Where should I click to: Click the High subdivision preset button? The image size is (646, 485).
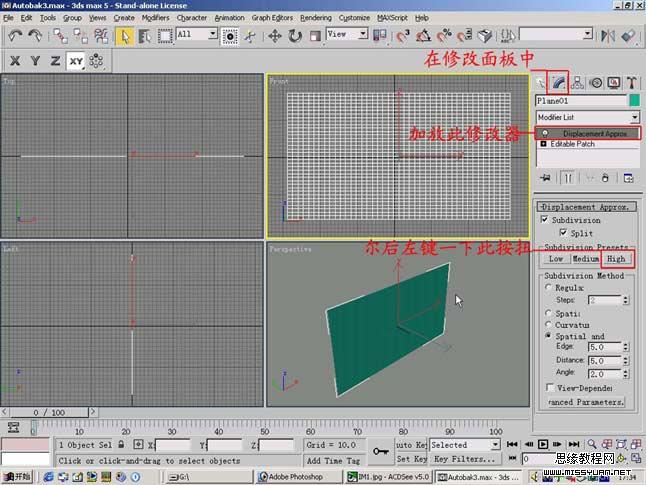[x=616, y=259]
